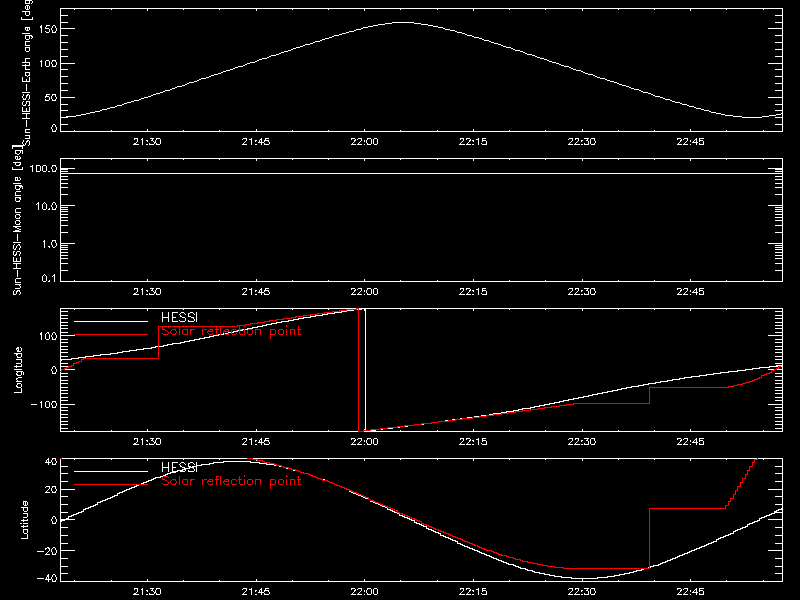Screen dimensions: 800x600
Task: Click the Sun-HESSI-Moon angle axis label
Action: point(17,220)
